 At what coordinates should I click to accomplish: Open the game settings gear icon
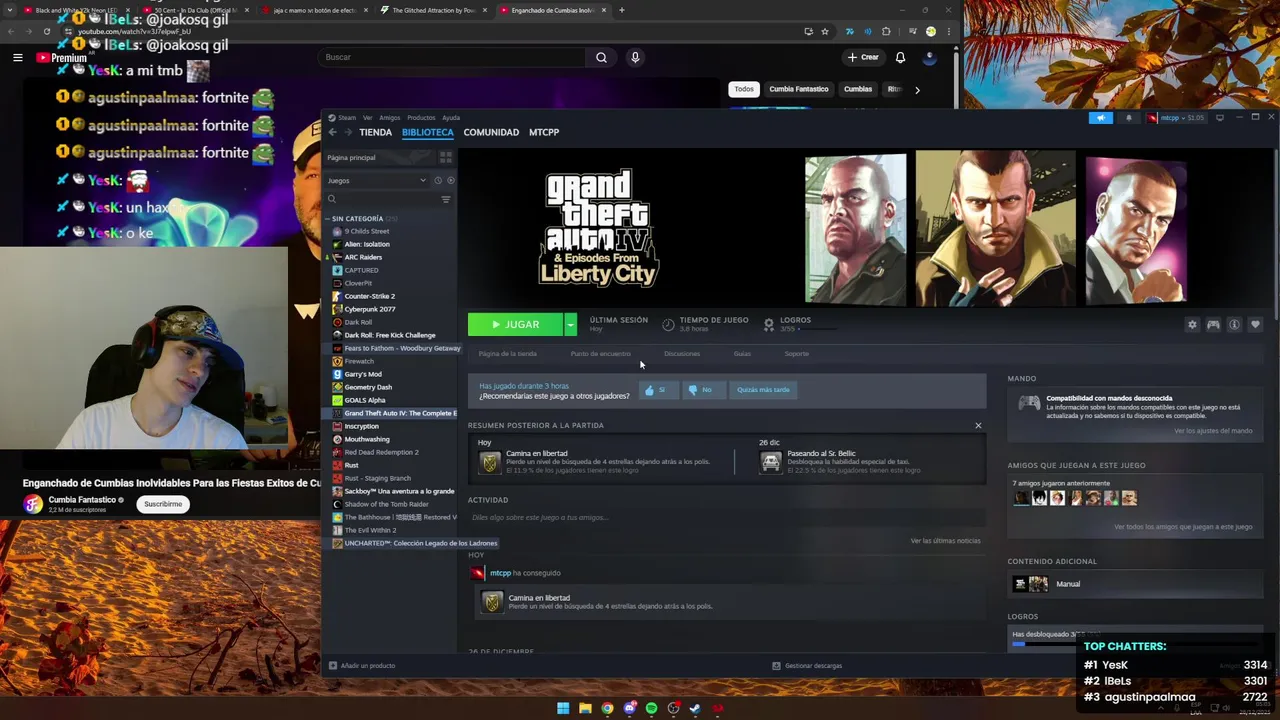pos(1192,325)
